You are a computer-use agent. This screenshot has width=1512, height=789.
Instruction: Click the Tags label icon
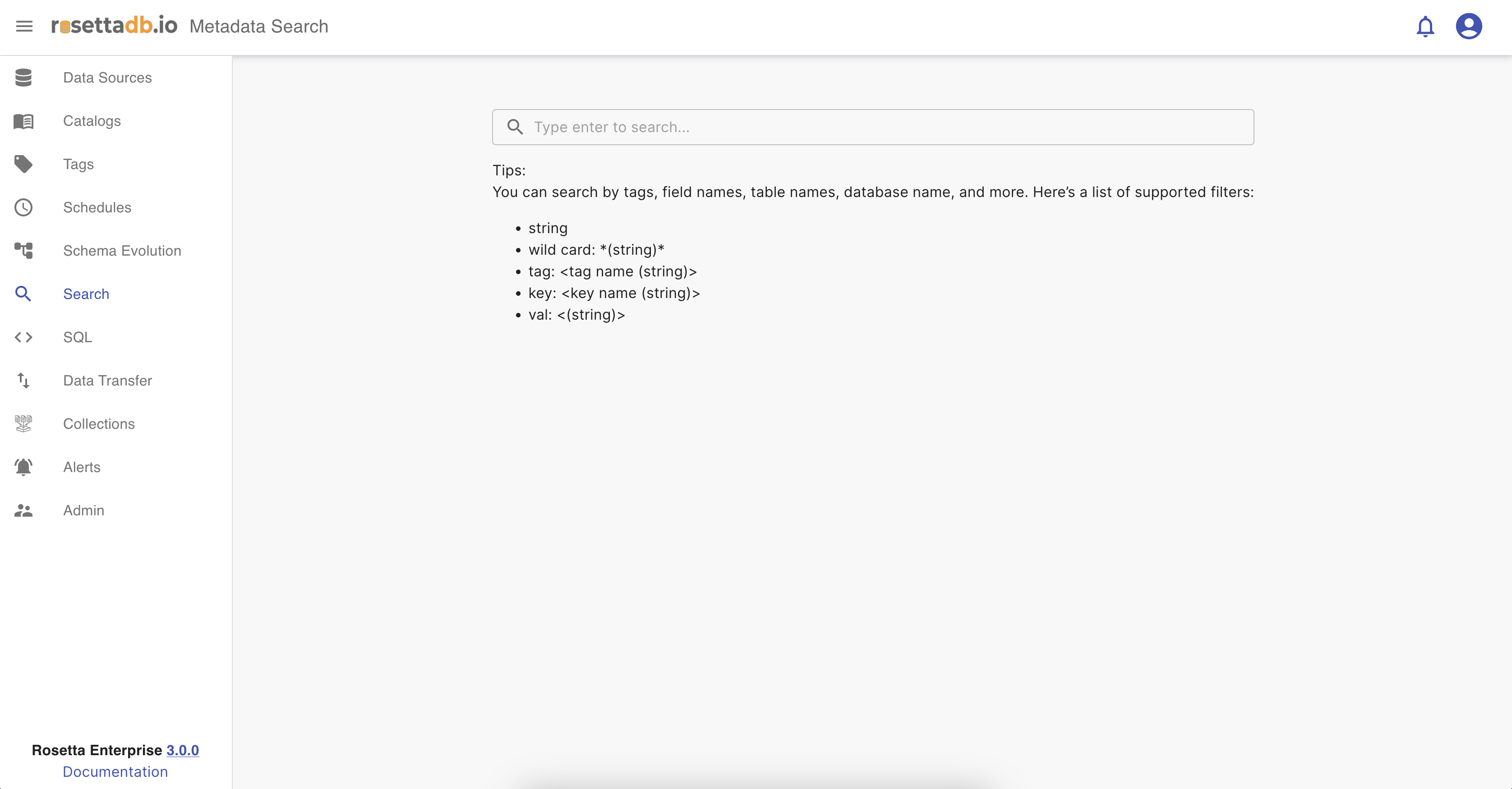pyautogui.click(x=23, y=164)
